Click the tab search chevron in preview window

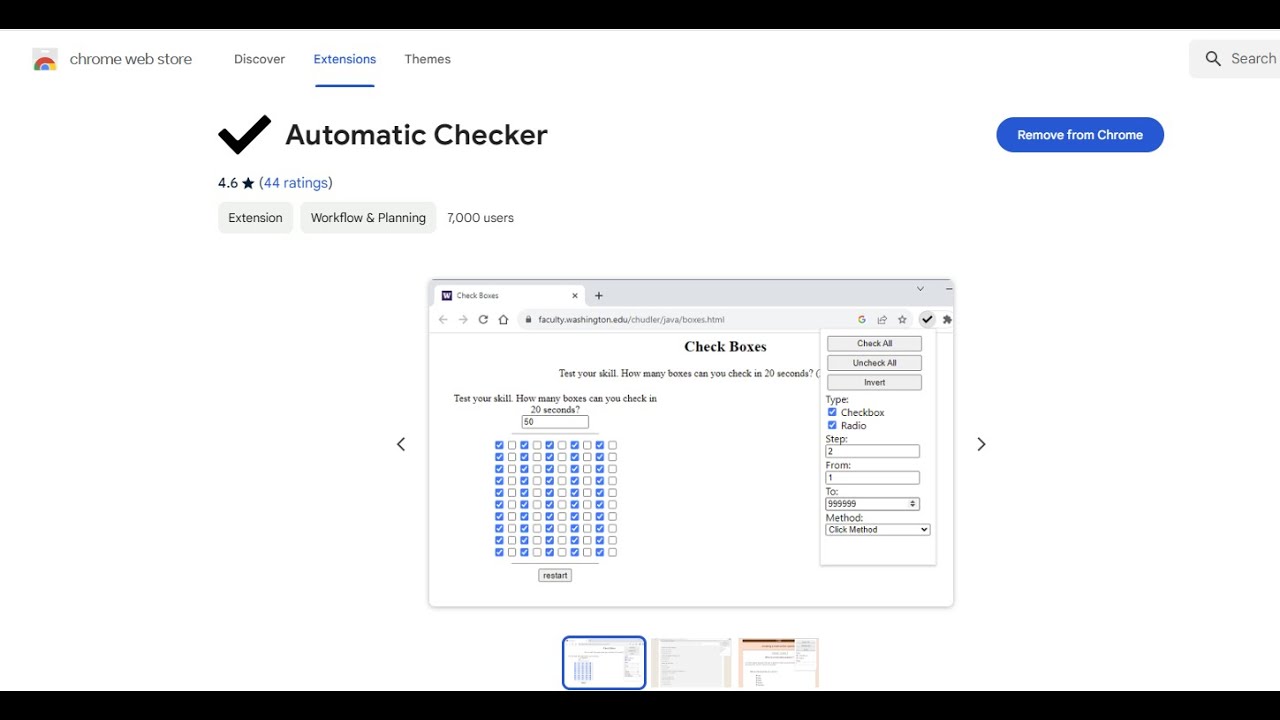pyautogui.click(x=920, y=289)
